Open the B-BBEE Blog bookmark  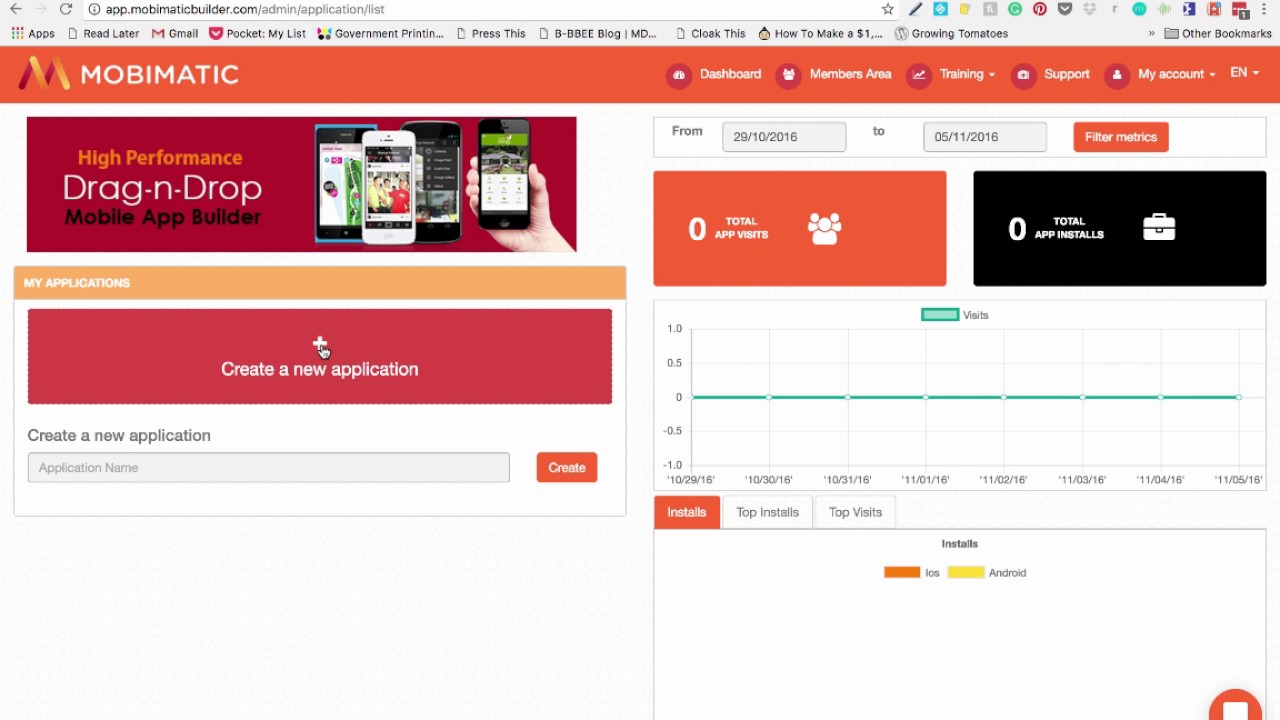click(597, 33)
